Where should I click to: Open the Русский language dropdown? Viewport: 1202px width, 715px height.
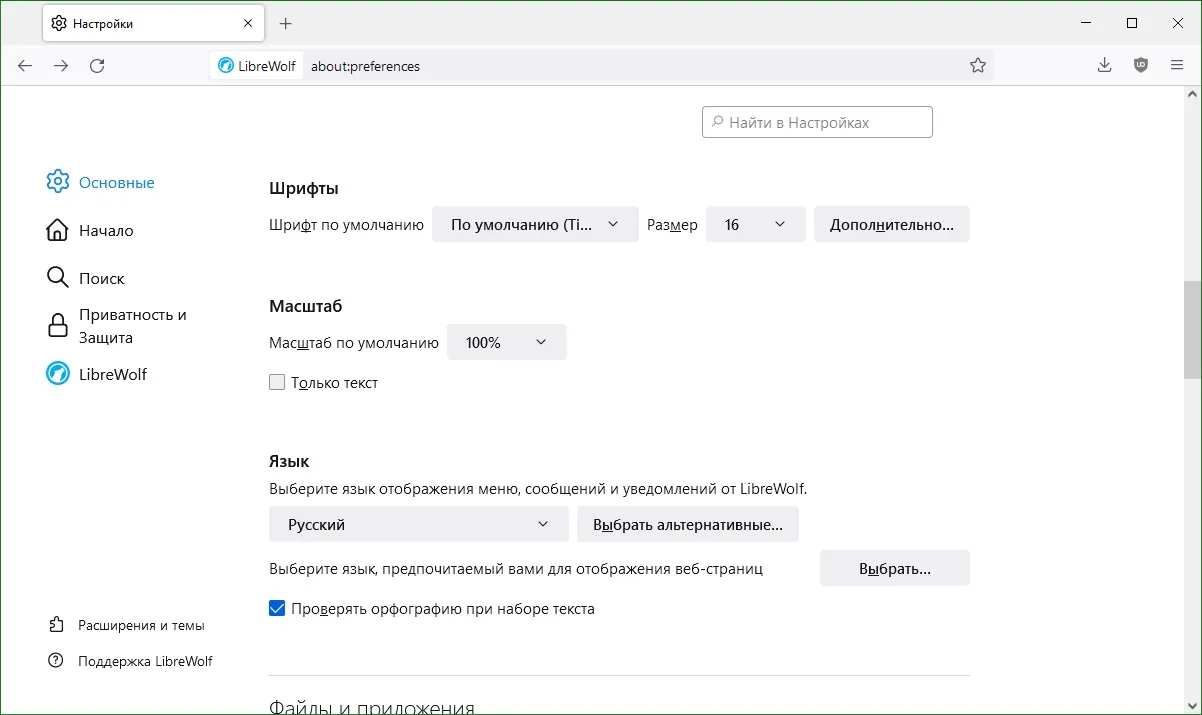(x=418, y=524)
